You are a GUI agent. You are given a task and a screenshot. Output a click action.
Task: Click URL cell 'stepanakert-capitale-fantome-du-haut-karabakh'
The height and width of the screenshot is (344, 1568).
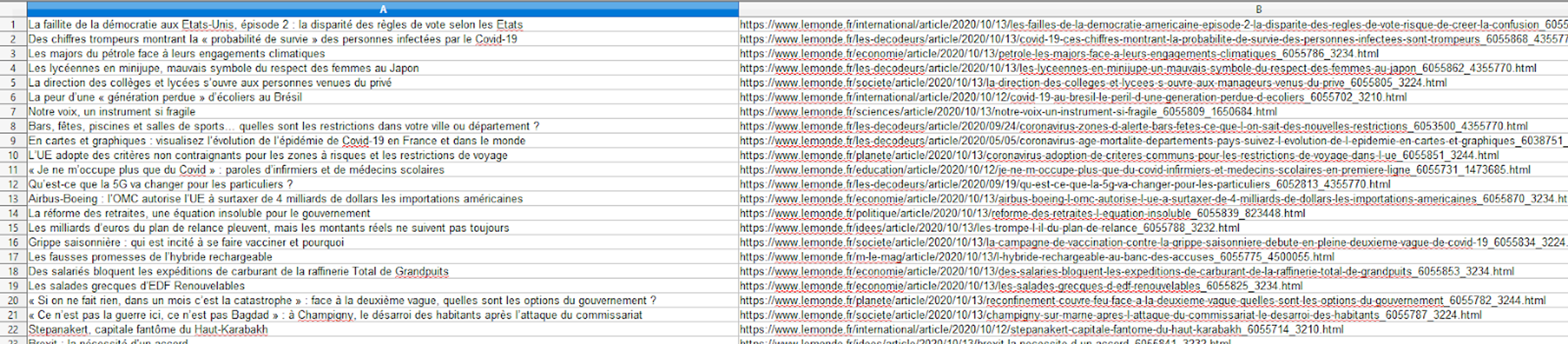[x=1154, y=329]
